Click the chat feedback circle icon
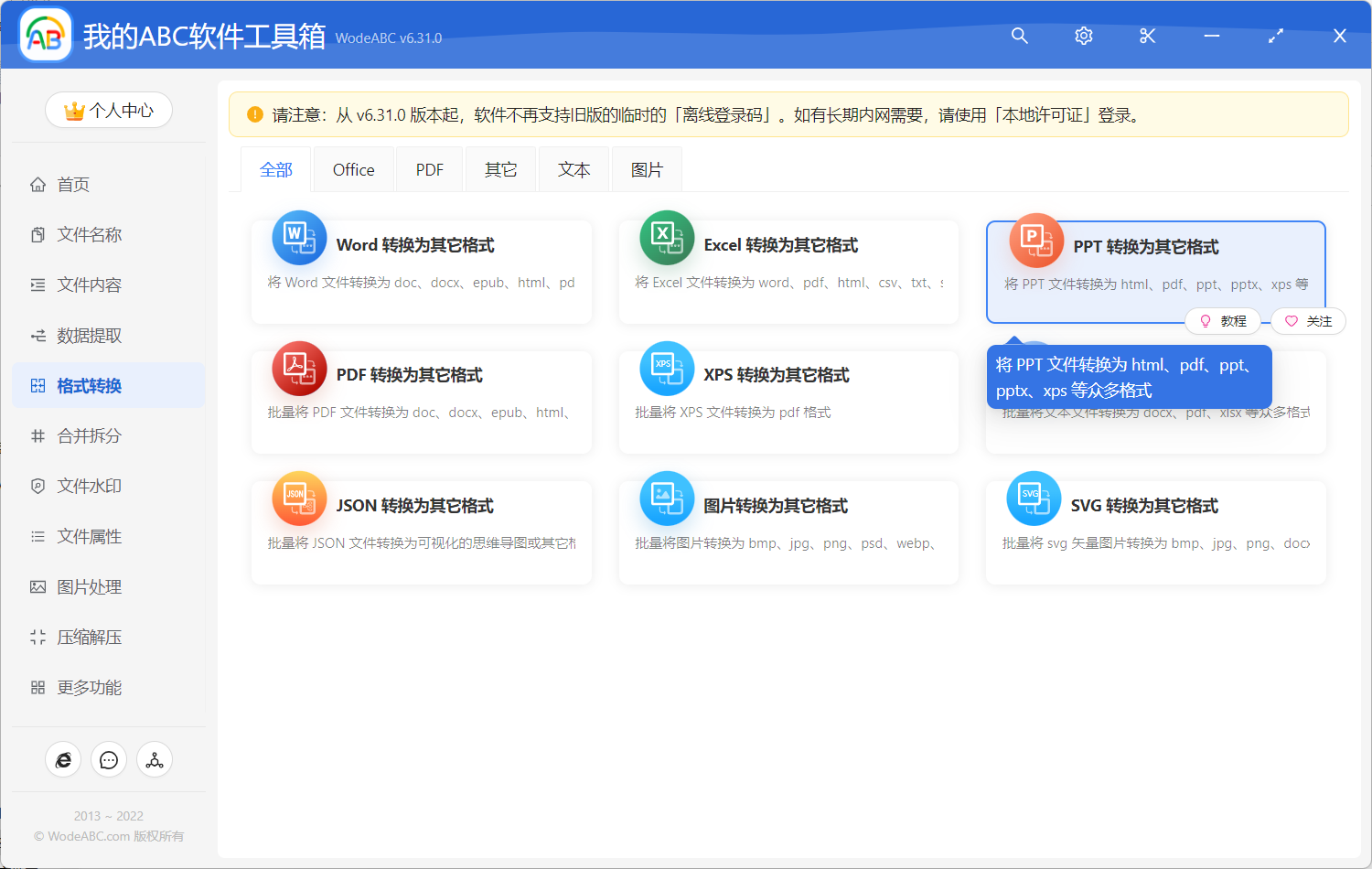The width and height of the screenshot is (1372, 869). pyautogui.click(x=109, y=759)
